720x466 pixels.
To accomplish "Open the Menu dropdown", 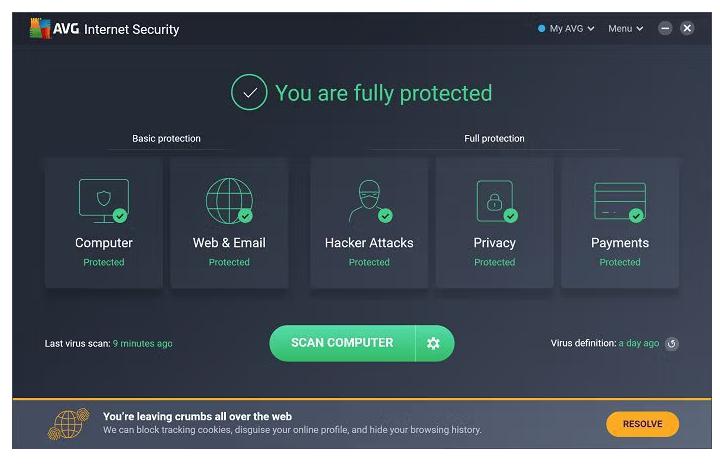I will [x=625, y=29].
